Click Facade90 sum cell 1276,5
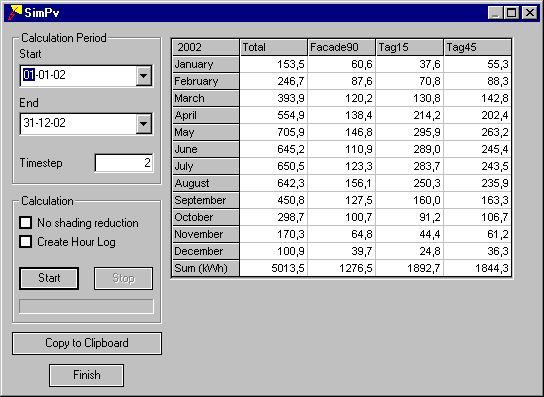Viewport: 544px width, 397px height. click(341, 268)
